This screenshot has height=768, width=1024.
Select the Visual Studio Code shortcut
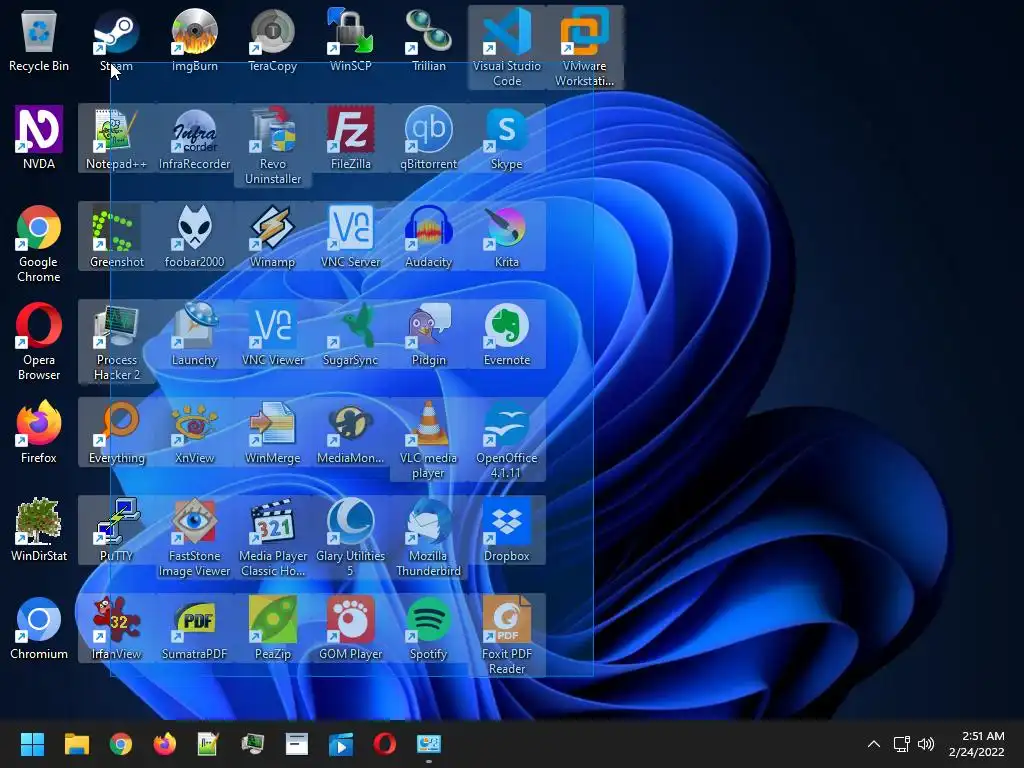(x=507, y=47)
